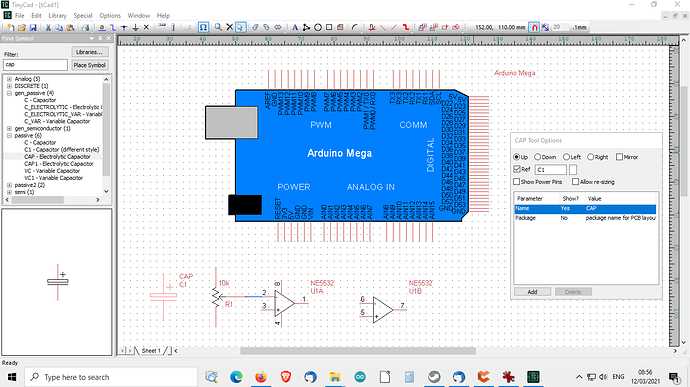
Task: Select CAP - Electrolytic Capacitor in the tree
Action: [57, 157]
